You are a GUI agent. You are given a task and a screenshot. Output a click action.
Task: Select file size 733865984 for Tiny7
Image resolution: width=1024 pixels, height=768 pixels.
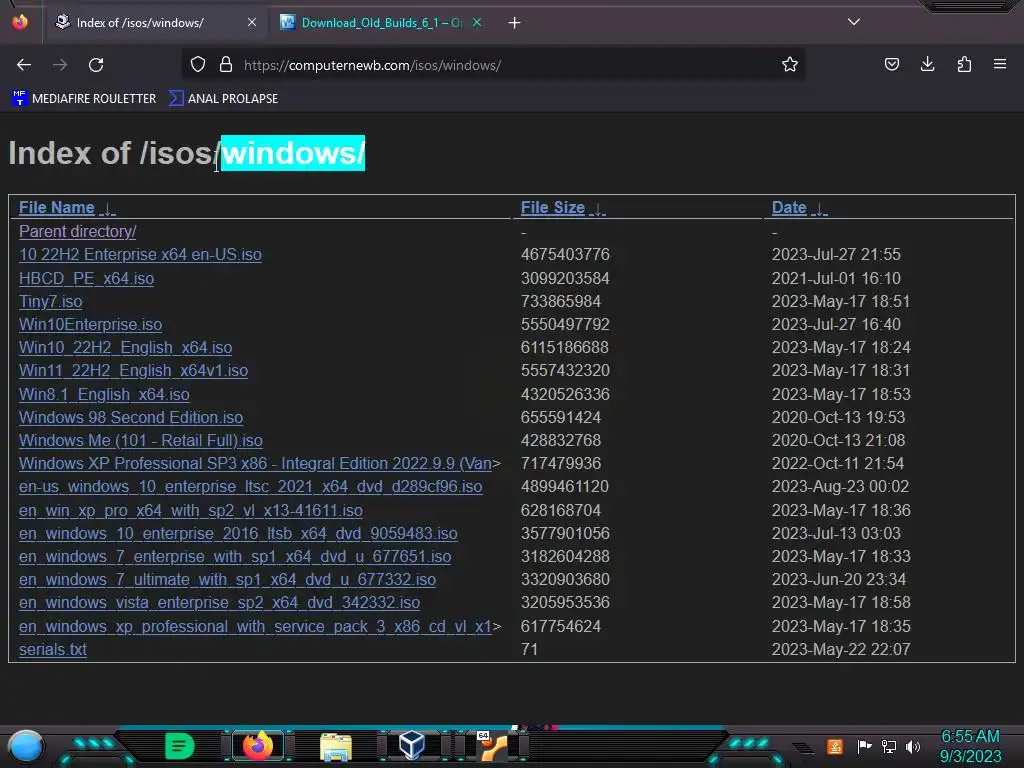[x=560, y=302]
